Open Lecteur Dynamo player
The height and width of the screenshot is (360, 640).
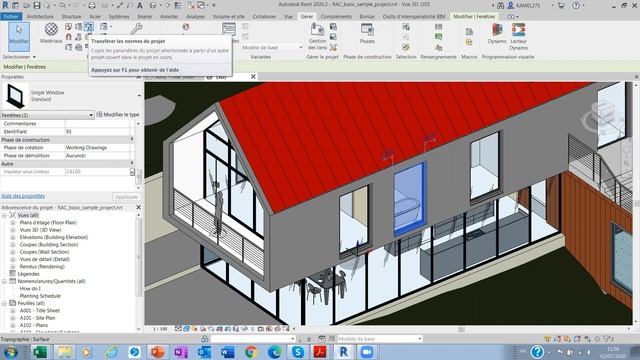(x=518, y=36)
